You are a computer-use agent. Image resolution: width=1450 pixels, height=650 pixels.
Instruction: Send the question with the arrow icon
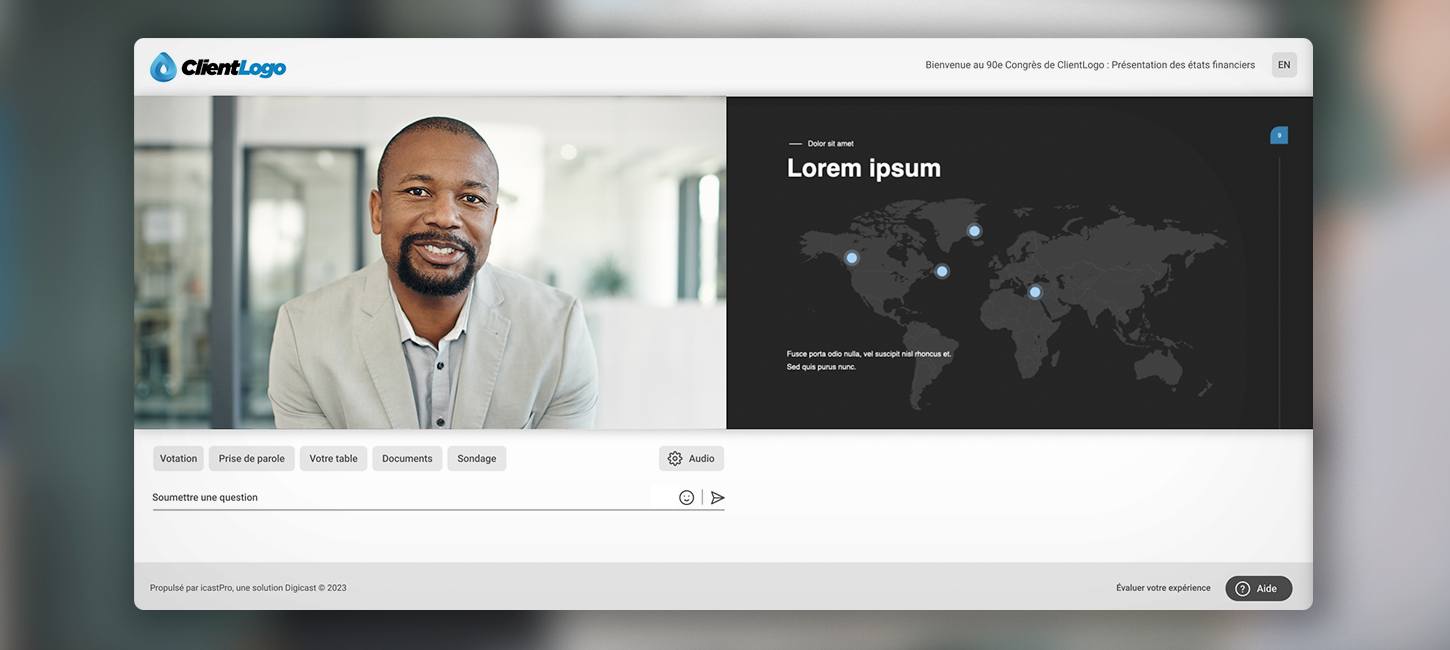717,497
